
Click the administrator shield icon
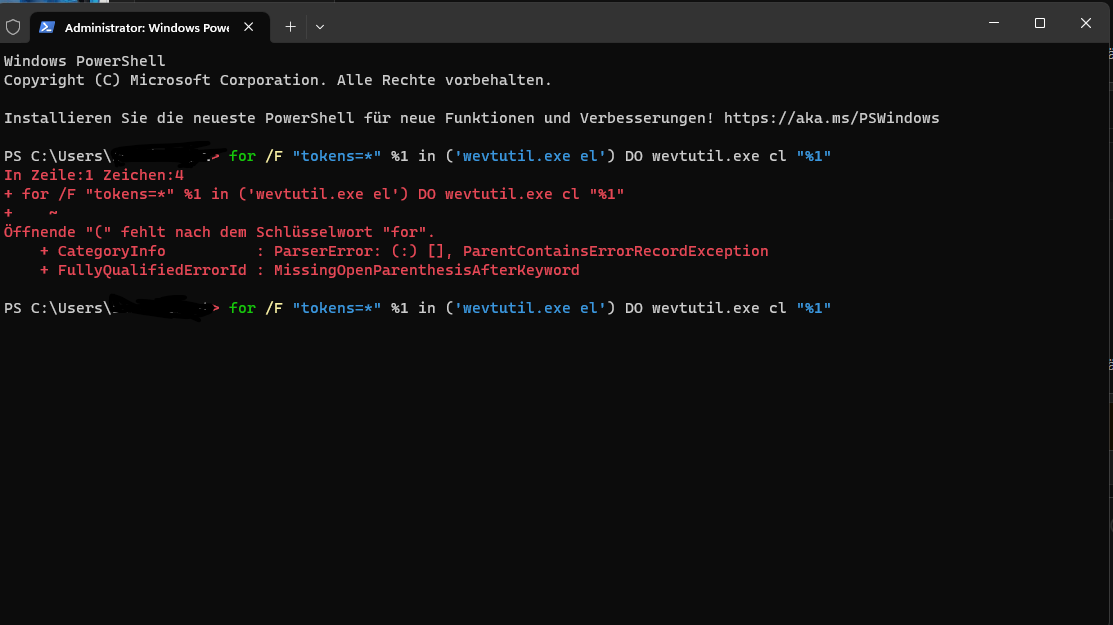pos(13,27)
